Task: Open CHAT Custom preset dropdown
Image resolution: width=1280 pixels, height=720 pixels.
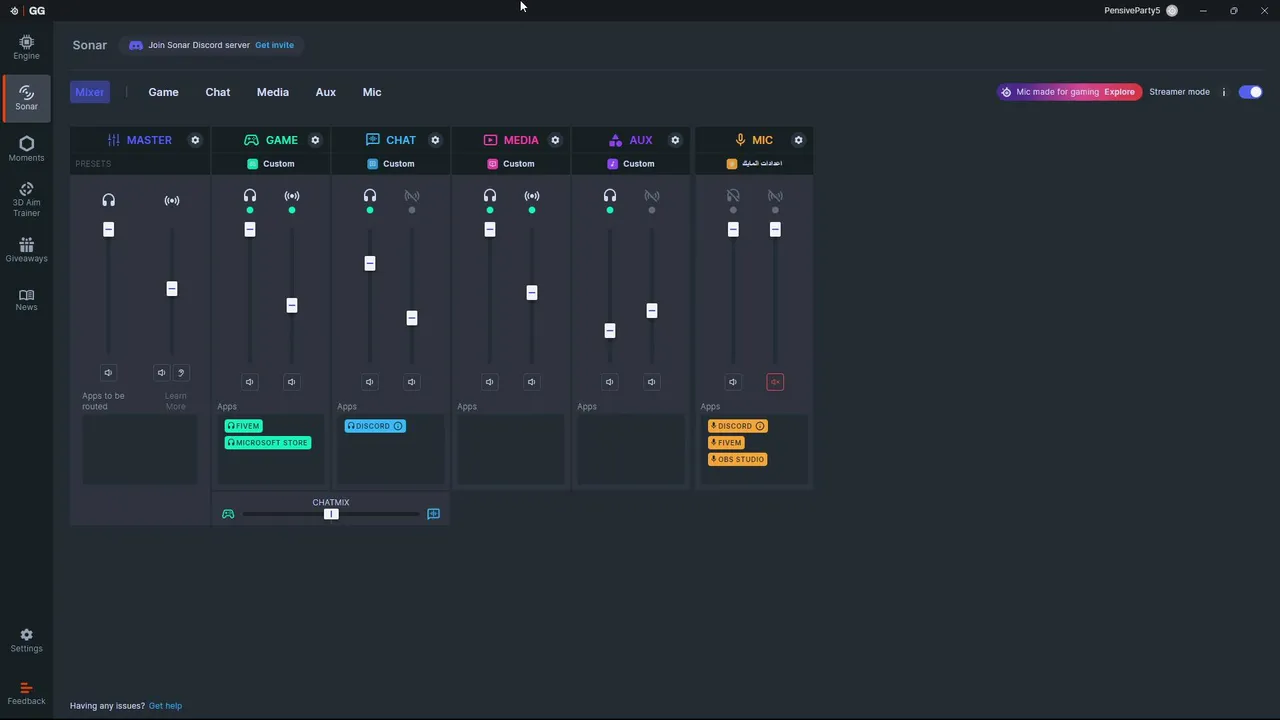Action: click(x=391, y=164)
